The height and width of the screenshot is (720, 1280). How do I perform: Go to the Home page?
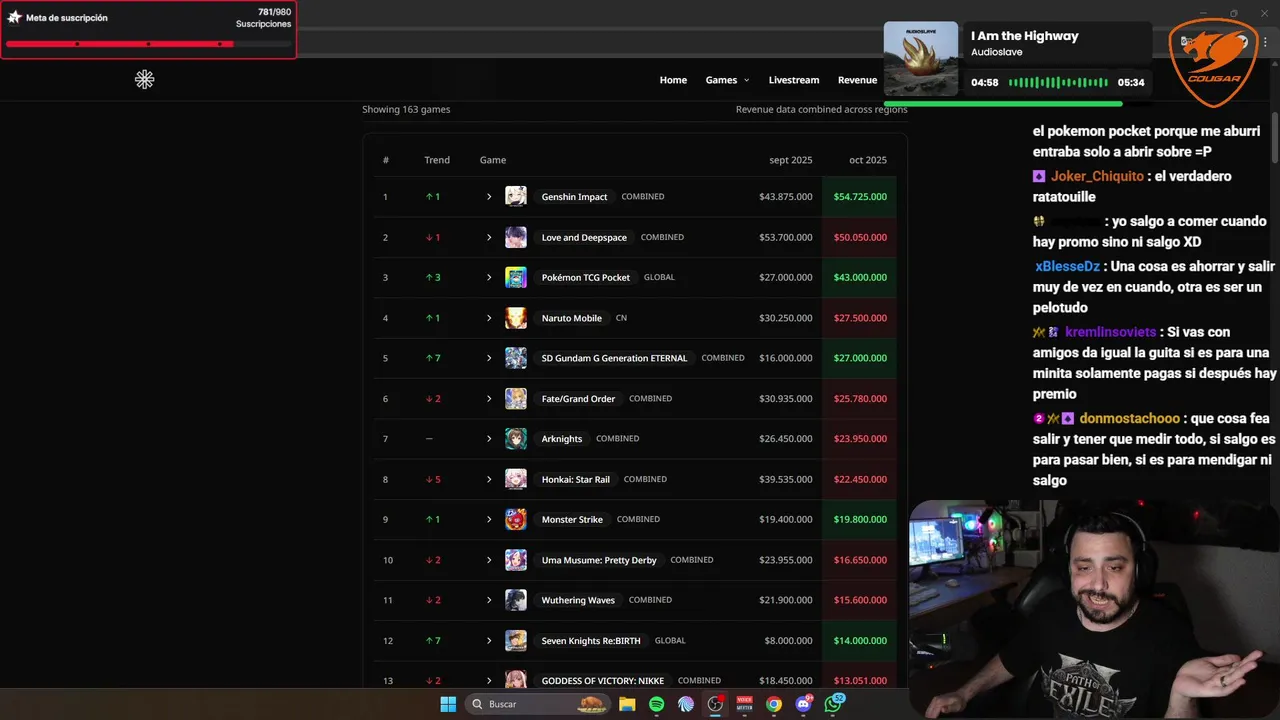pos(673,80)
